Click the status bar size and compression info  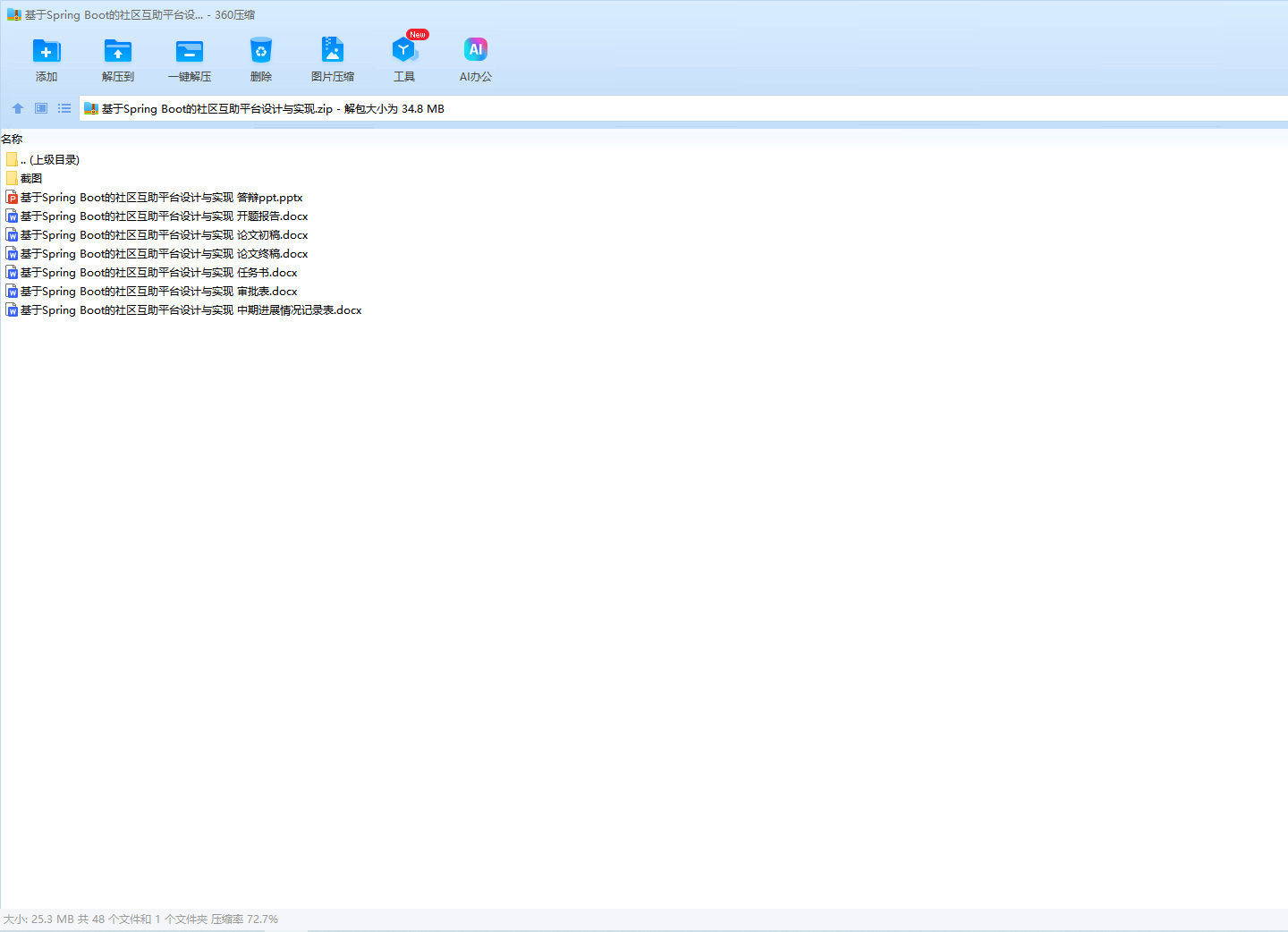140,919
